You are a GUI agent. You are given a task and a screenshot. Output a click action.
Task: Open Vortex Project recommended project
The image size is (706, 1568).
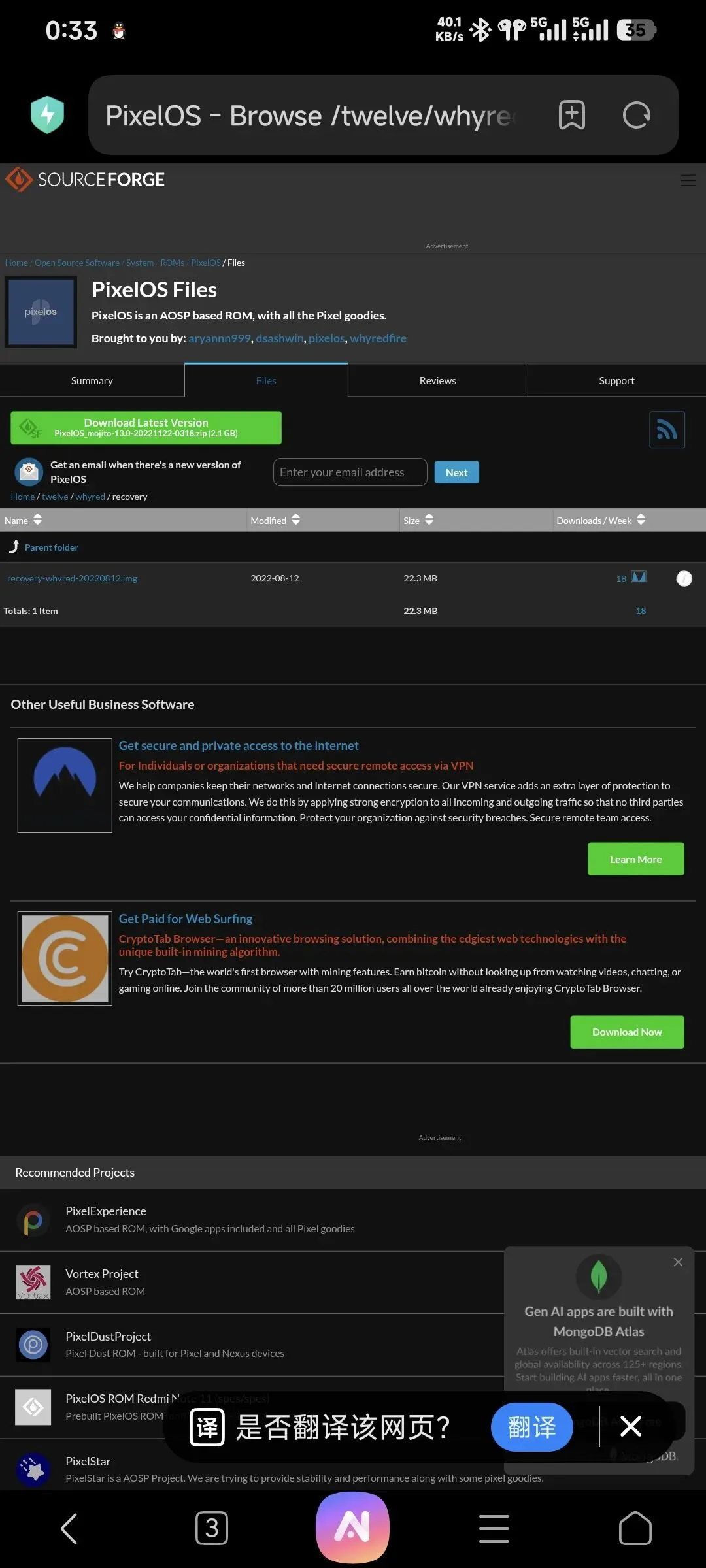click(x=102, y=1273)
